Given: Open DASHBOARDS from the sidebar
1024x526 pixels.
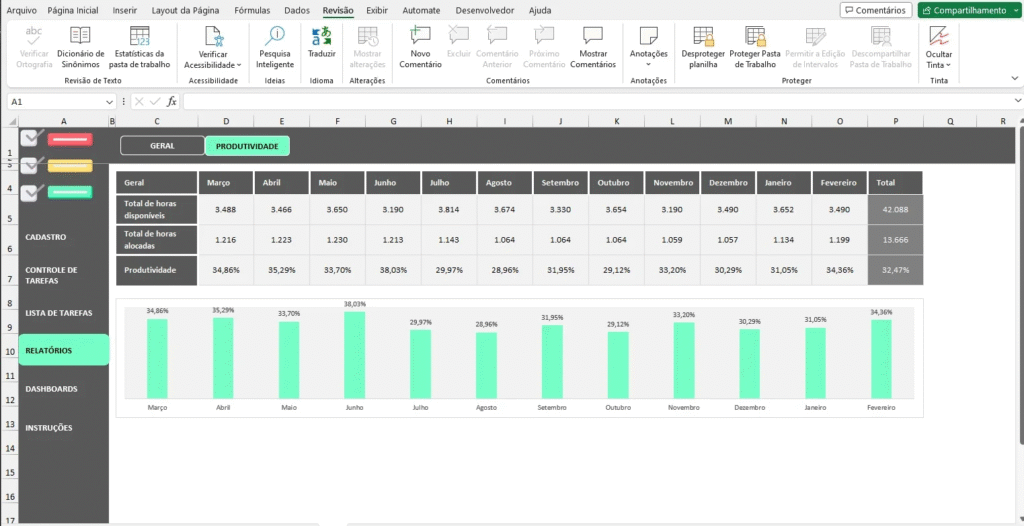Looking at the screenshot, I should (52, 388).
